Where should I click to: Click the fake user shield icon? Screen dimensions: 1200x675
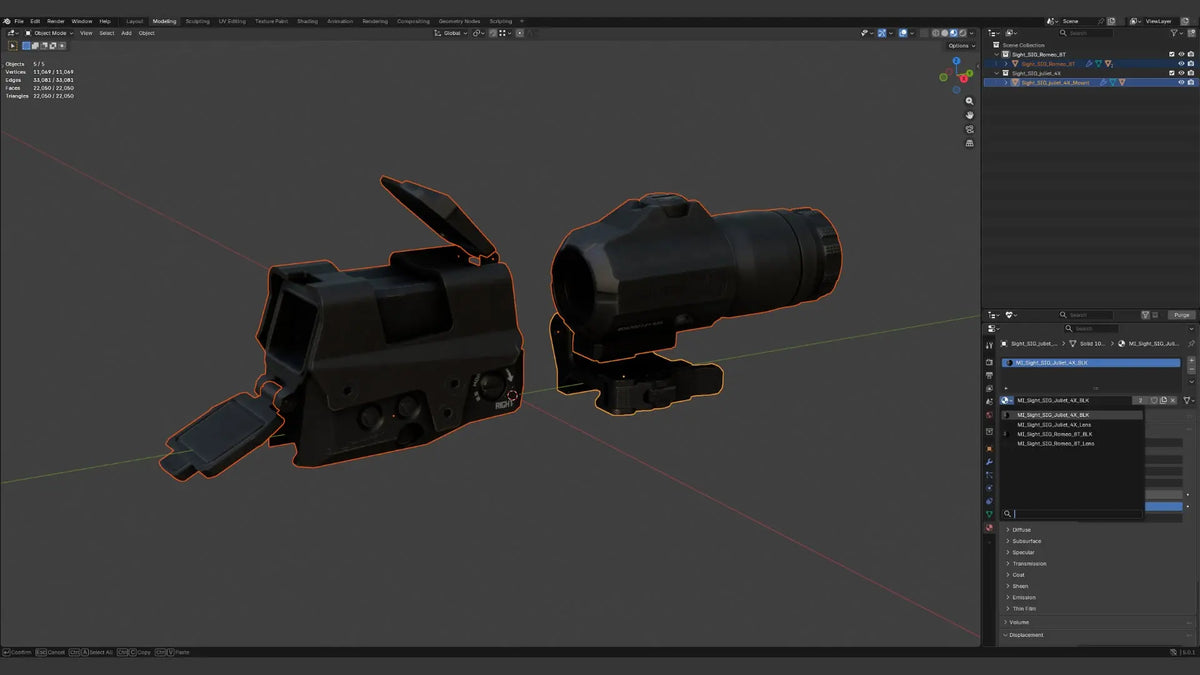coord(1153,400)
